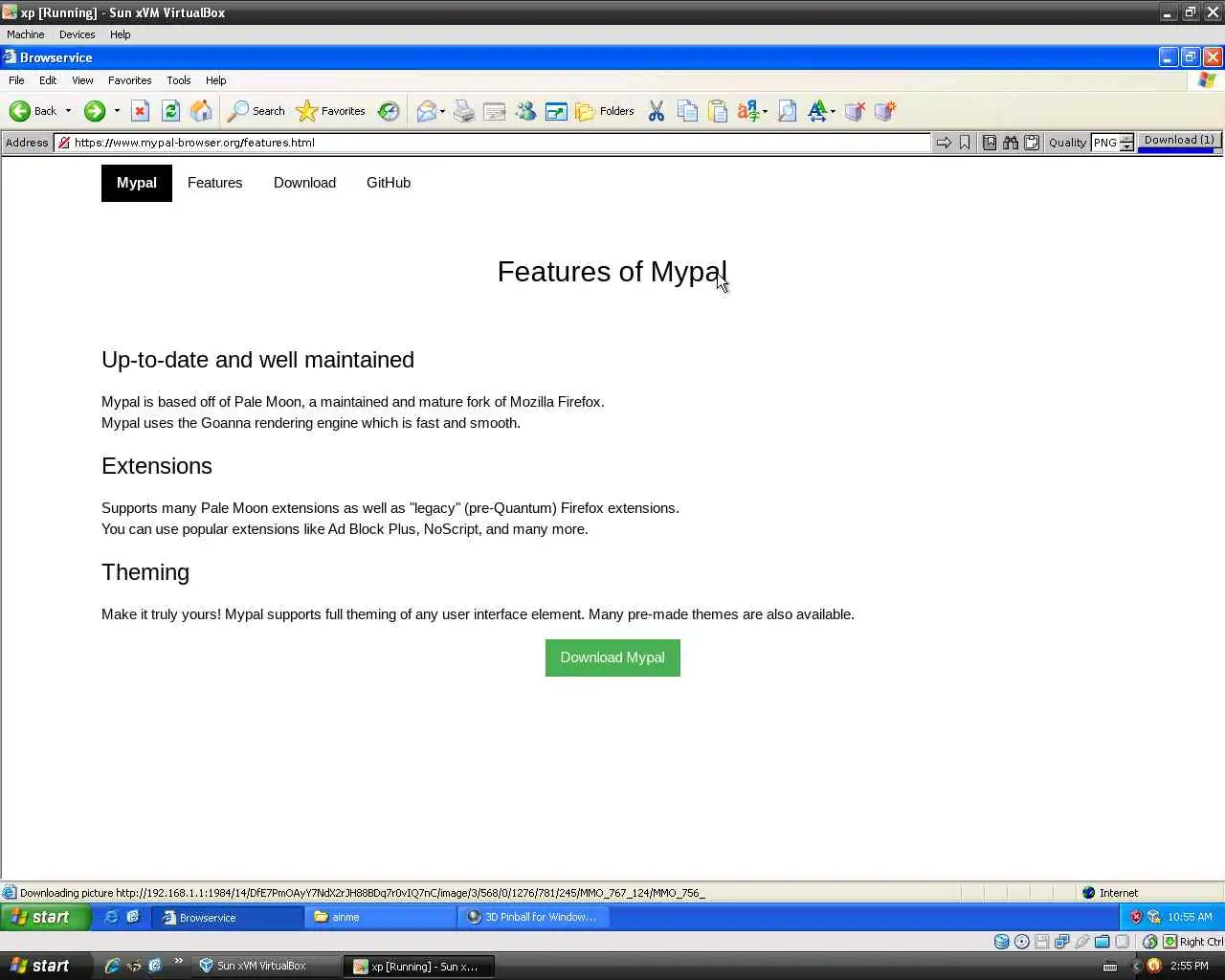Click the page icon left of binoculars
Screen dimensions: 1225x980
(x=990, y=143)
